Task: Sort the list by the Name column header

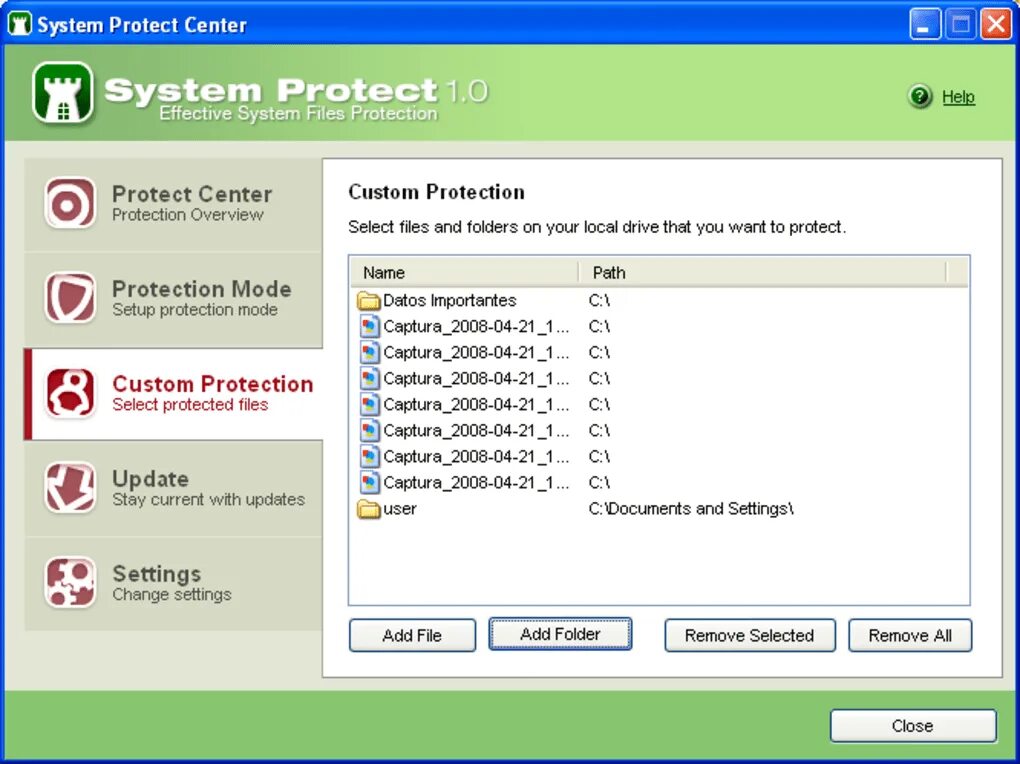Action: (464, 272)
